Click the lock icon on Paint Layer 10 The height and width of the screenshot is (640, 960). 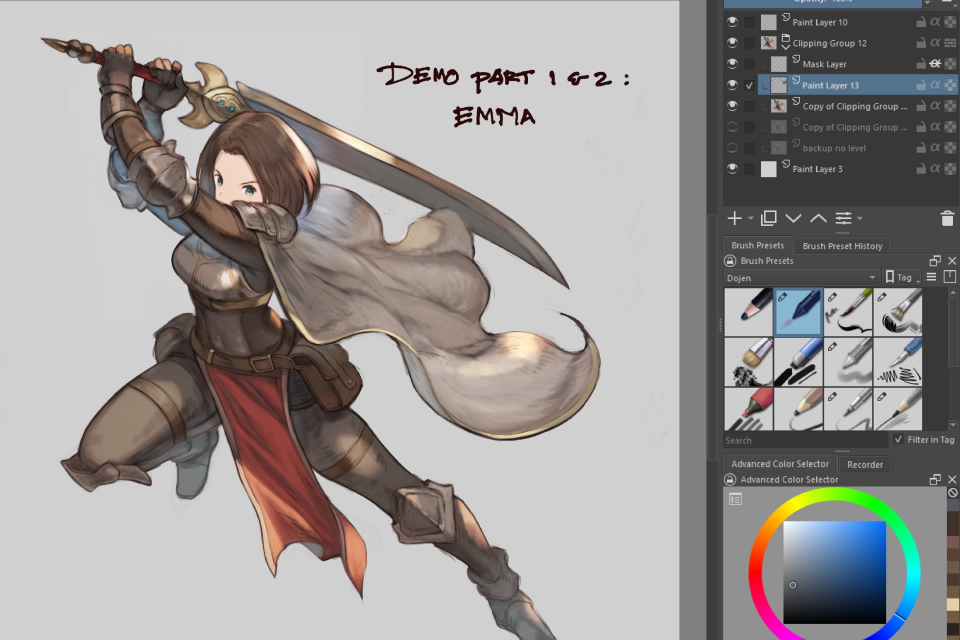[x=920, y=22]
